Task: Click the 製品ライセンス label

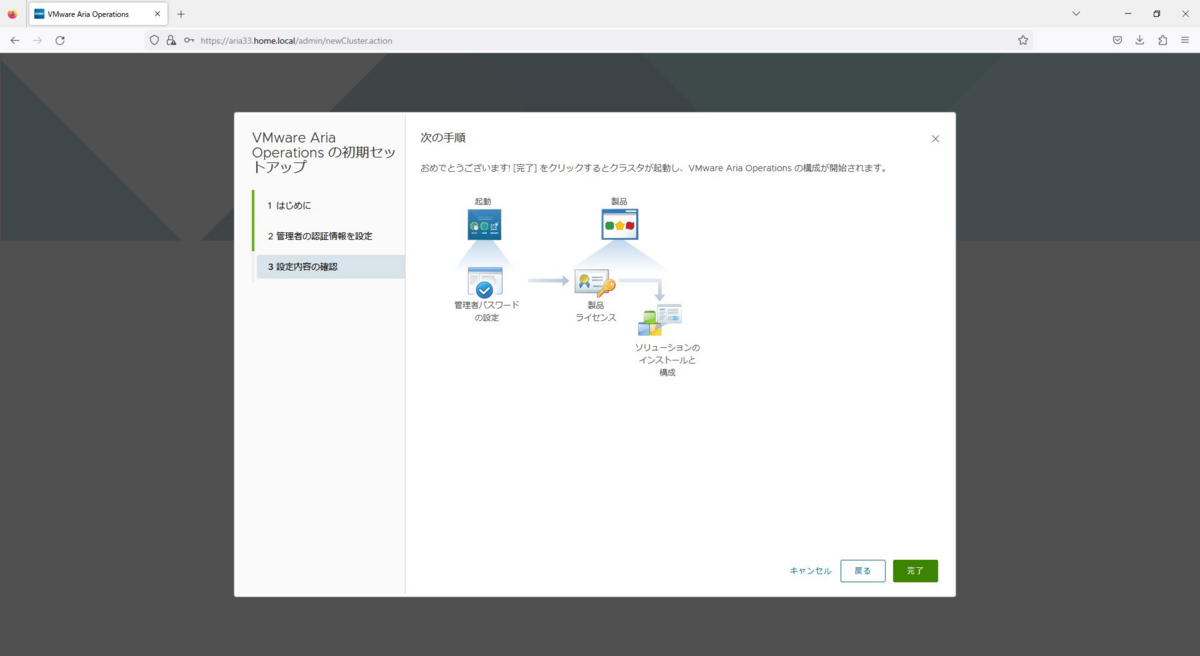Action: point(596,311)
